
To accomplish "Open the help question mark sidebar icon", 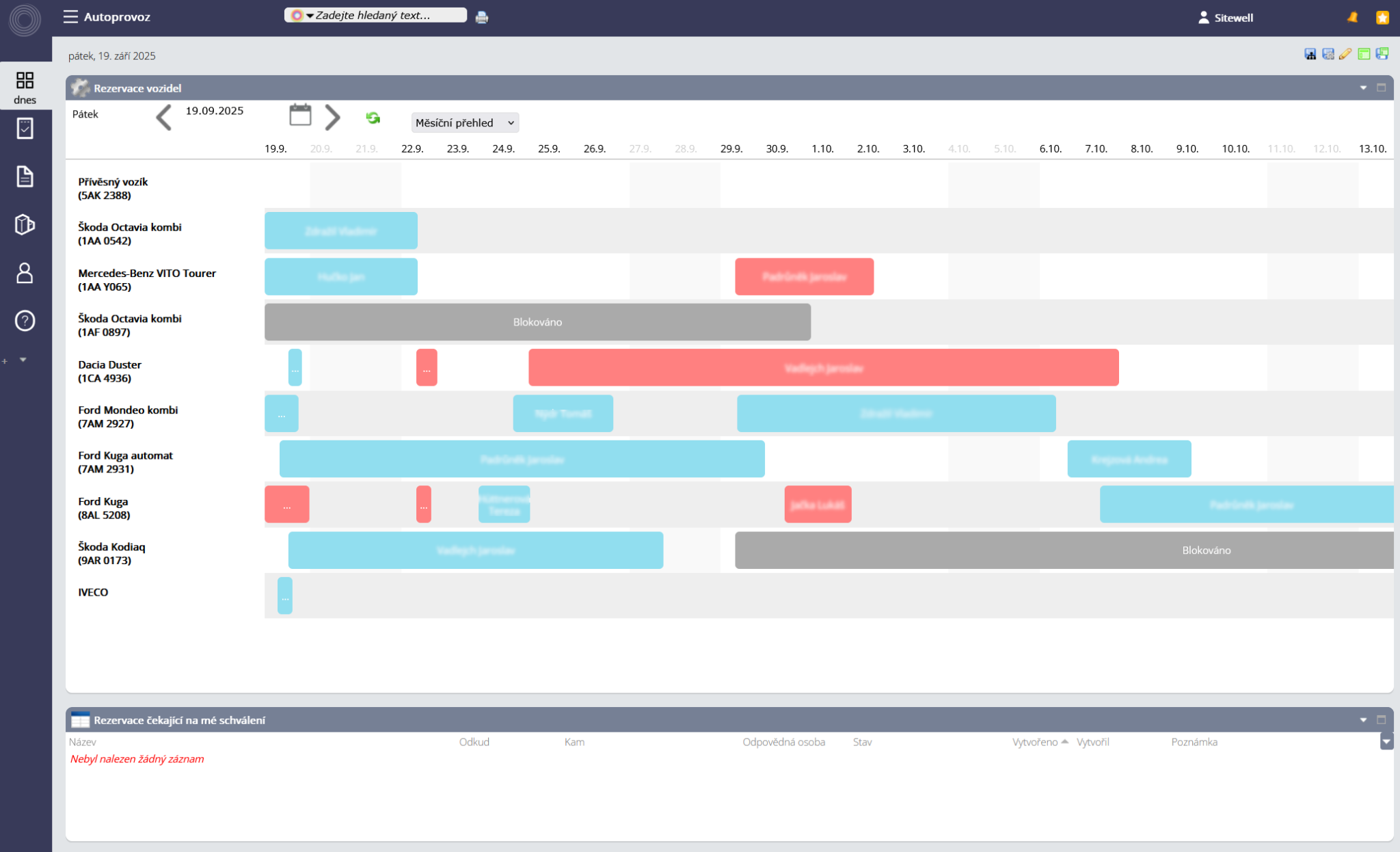I will [25, 321].
